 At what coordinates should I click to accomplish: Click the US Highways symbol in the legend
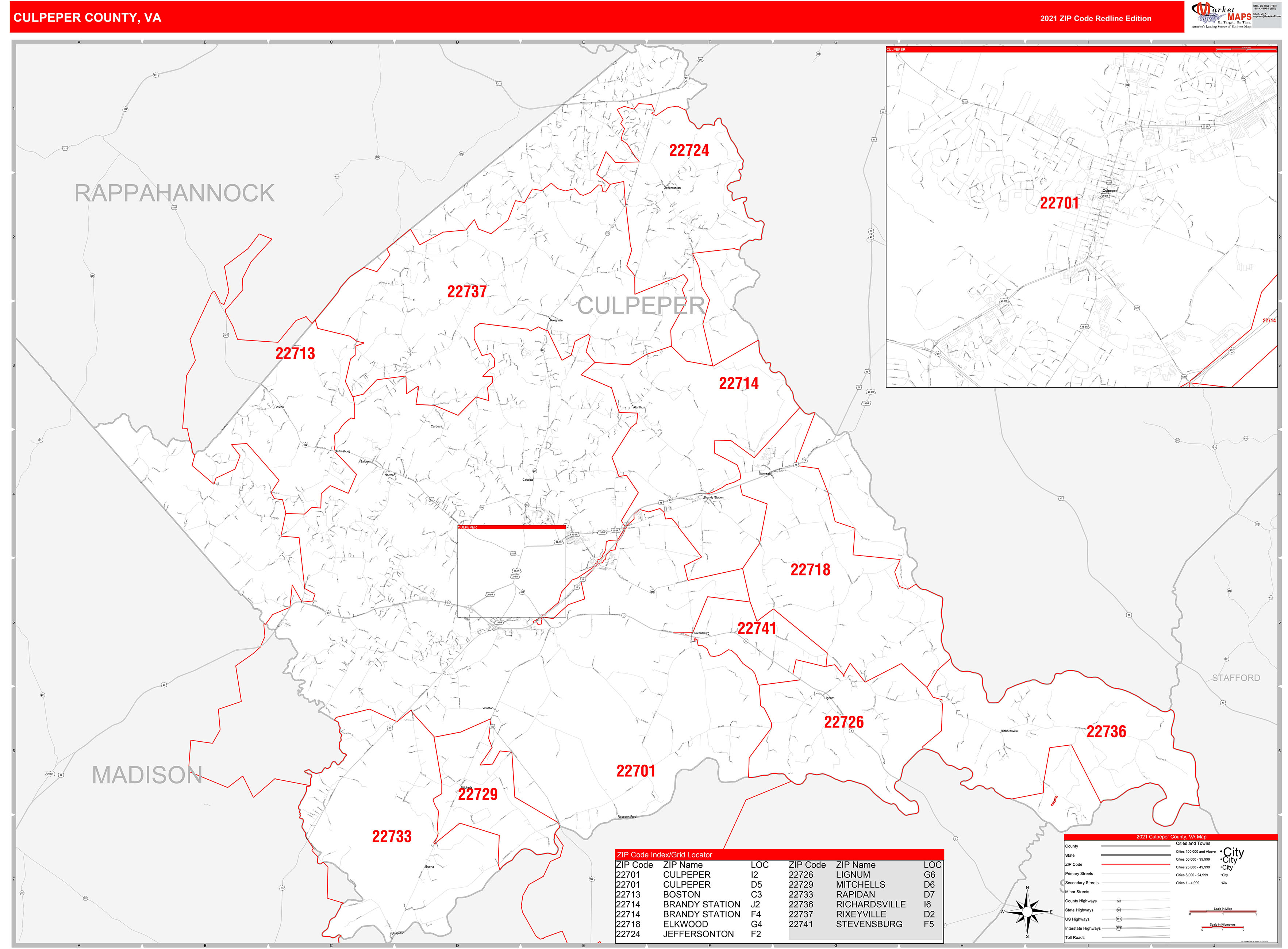click(x=1119, y=919)
